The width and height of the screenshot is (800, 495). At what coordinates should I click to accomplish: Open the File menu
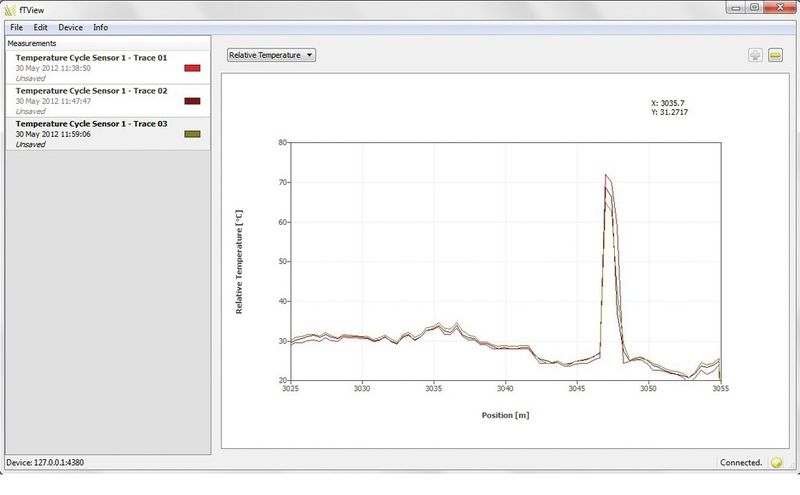16,27
